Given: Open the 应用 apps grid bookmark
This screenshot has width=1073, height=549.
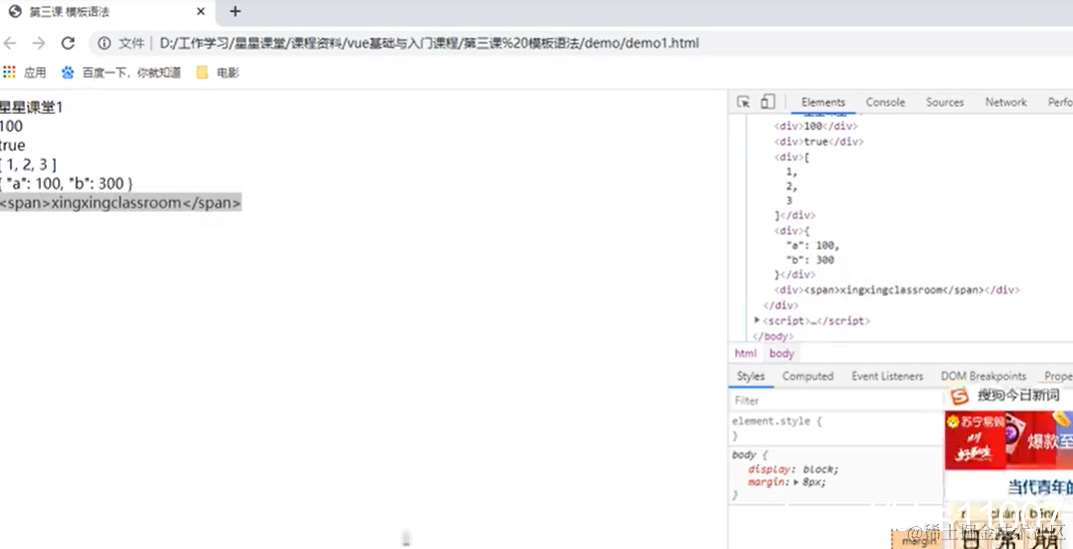Looking at the screenshot, I should pos(24,73).
